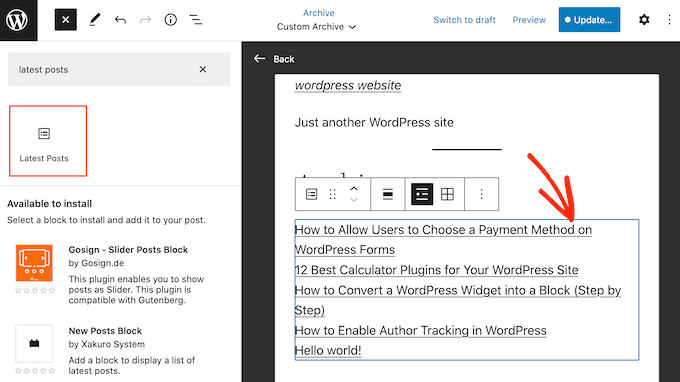
Task: Select Gosign Slider Posts Block title
Action: pos(128,250)
